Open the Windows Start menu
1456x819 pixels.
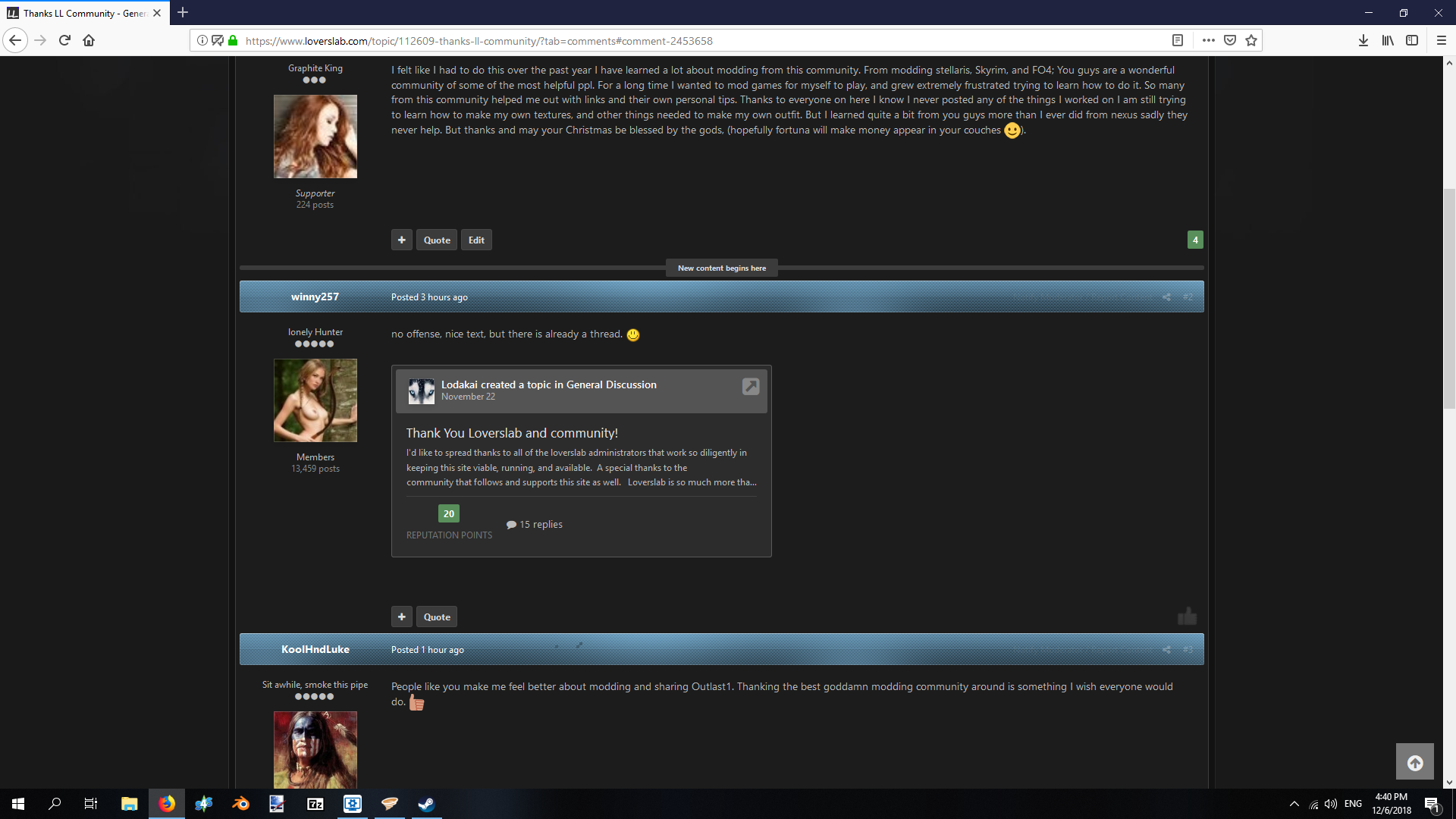pyautogui.click(x=18, y=804)
